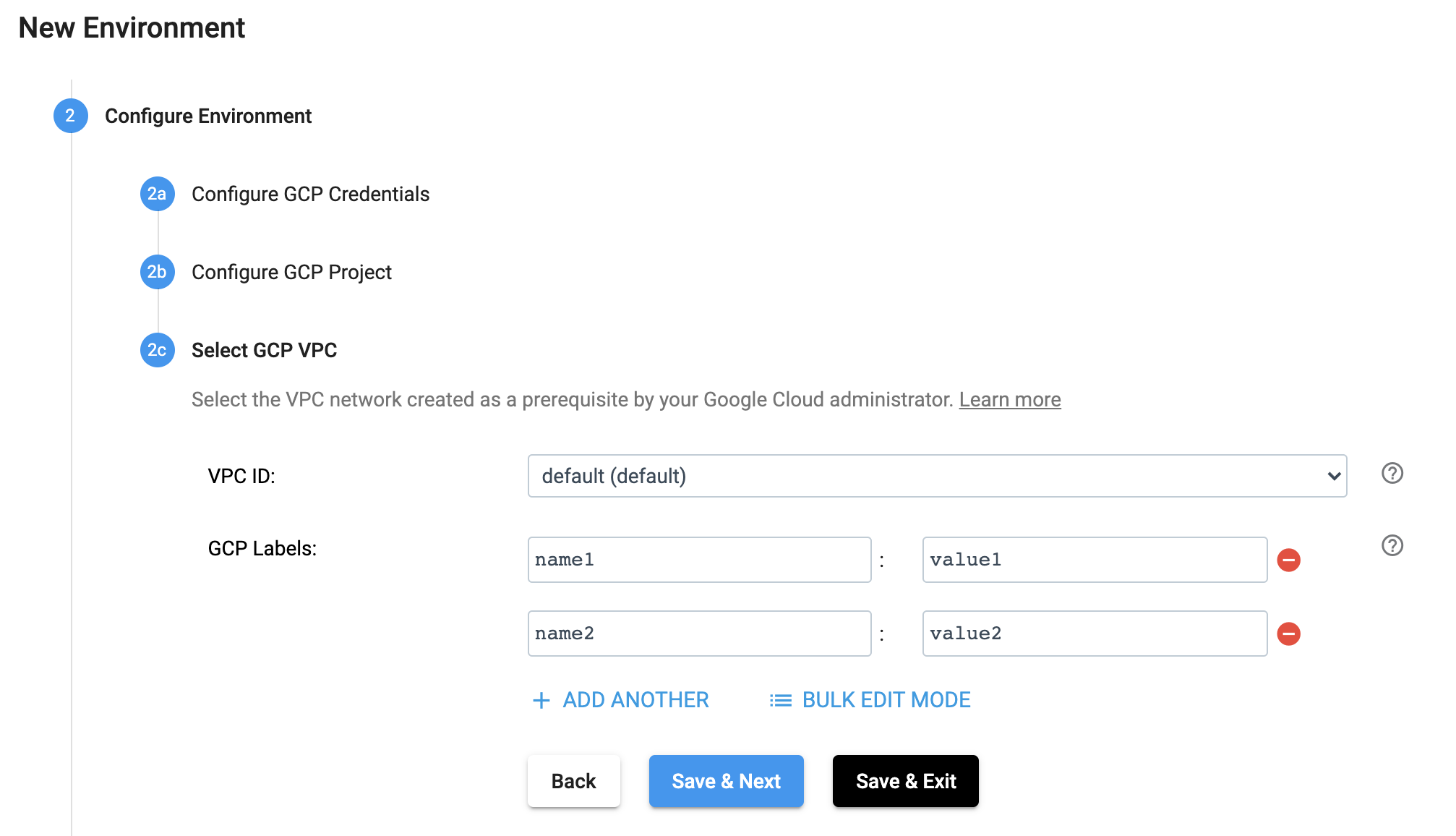Open the VPC ID dropdown
This screenshot has width=1456, height=836.
point(937,476)
